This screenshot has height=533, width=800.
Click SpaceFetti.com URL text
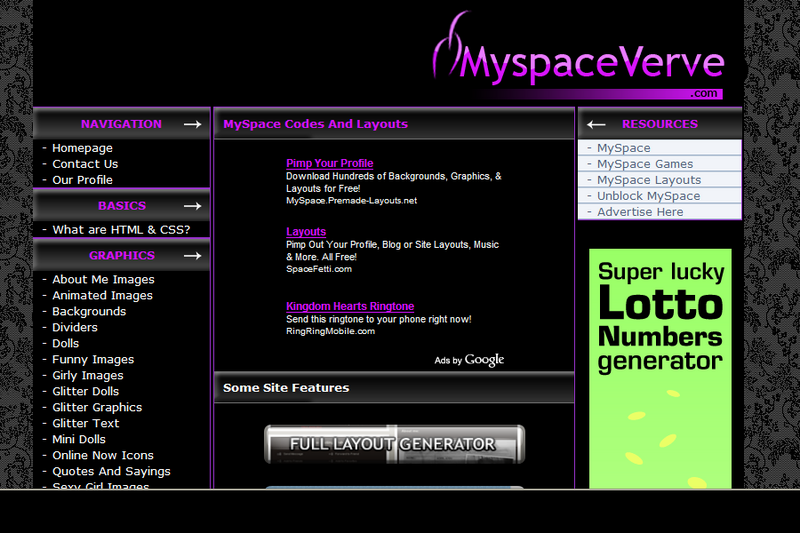point(319,269)
